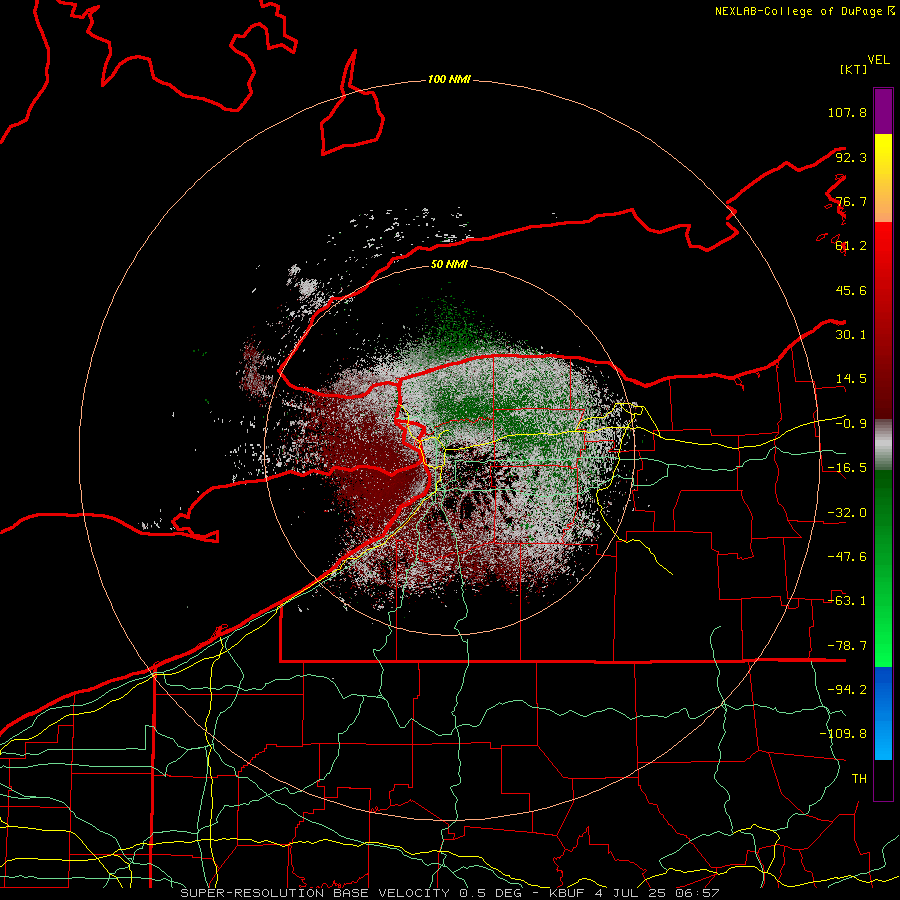Viewport: 900px width, 900px height.
Task: Click the 14.5 legend value
Action: (x=851, y=379)
